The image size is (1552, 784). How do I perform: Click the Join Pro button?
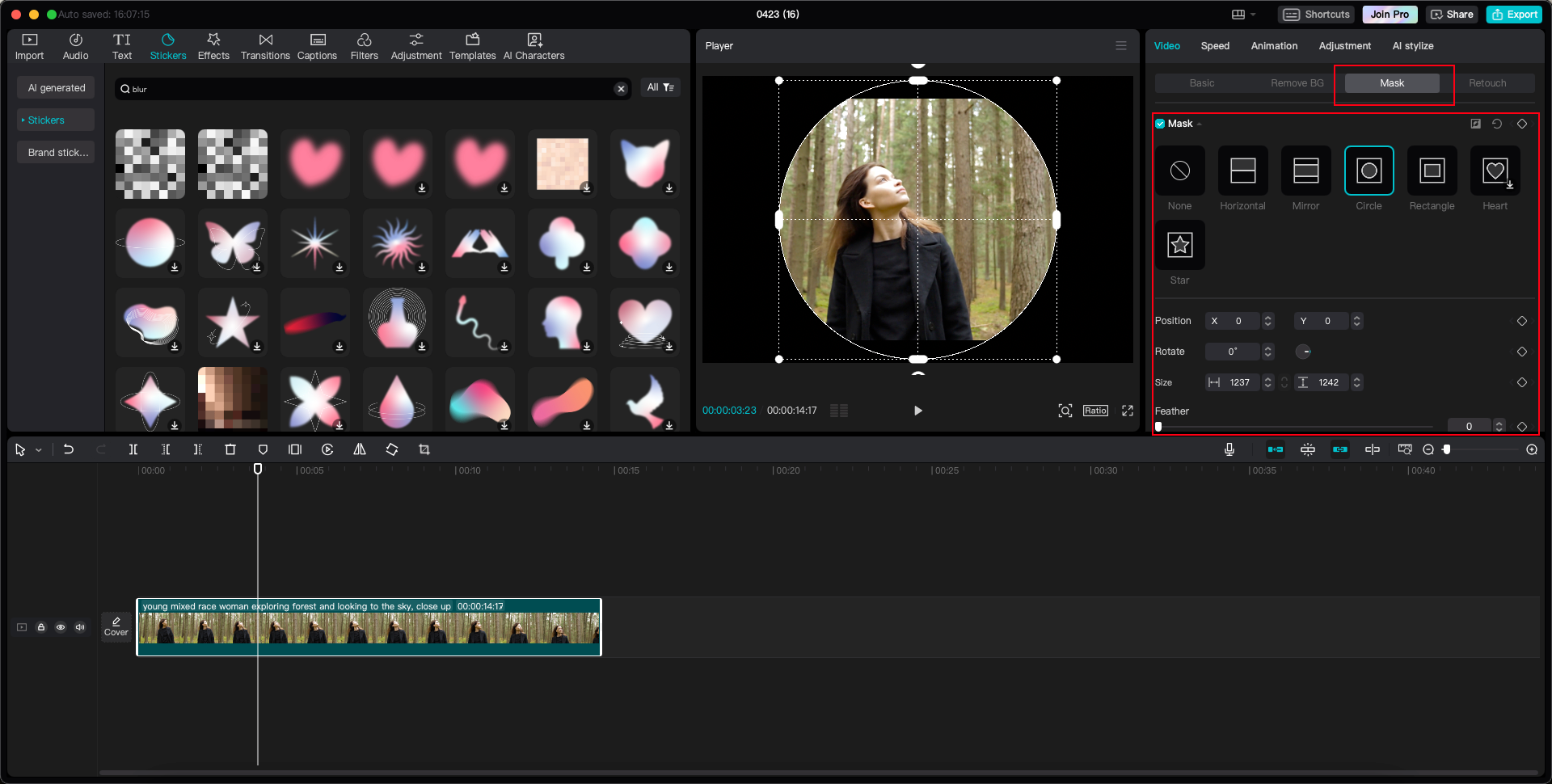(x=1389, y=15)
